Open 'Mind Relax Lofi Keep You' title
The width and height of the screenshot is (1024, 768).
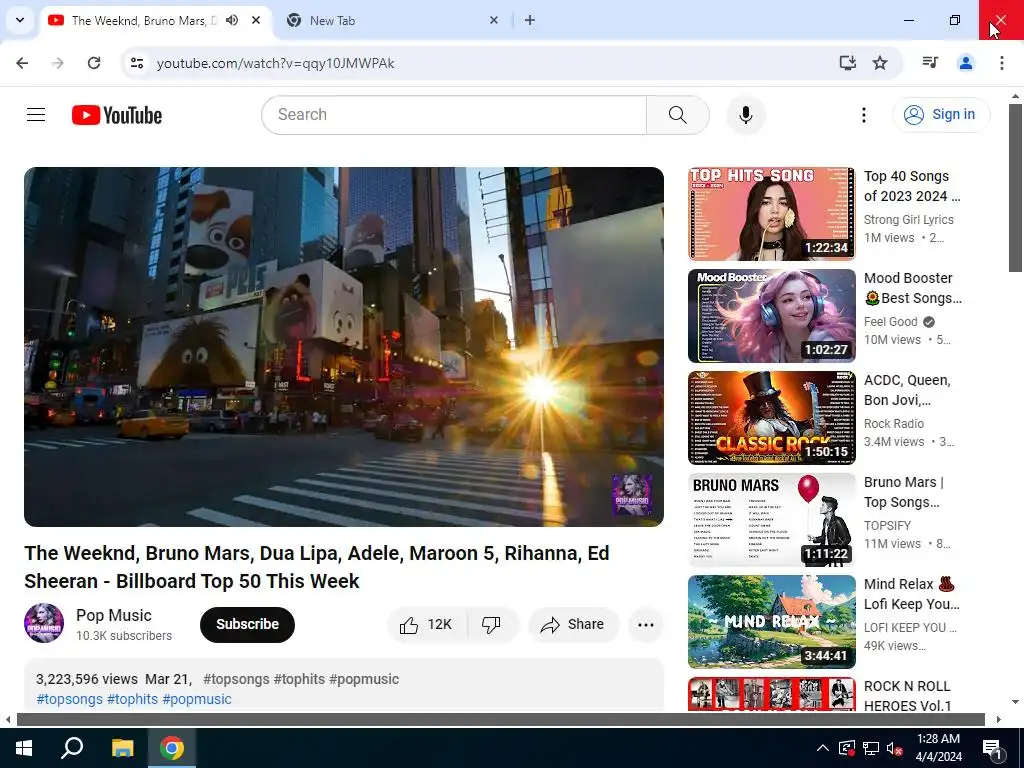[x=912, y=594]
